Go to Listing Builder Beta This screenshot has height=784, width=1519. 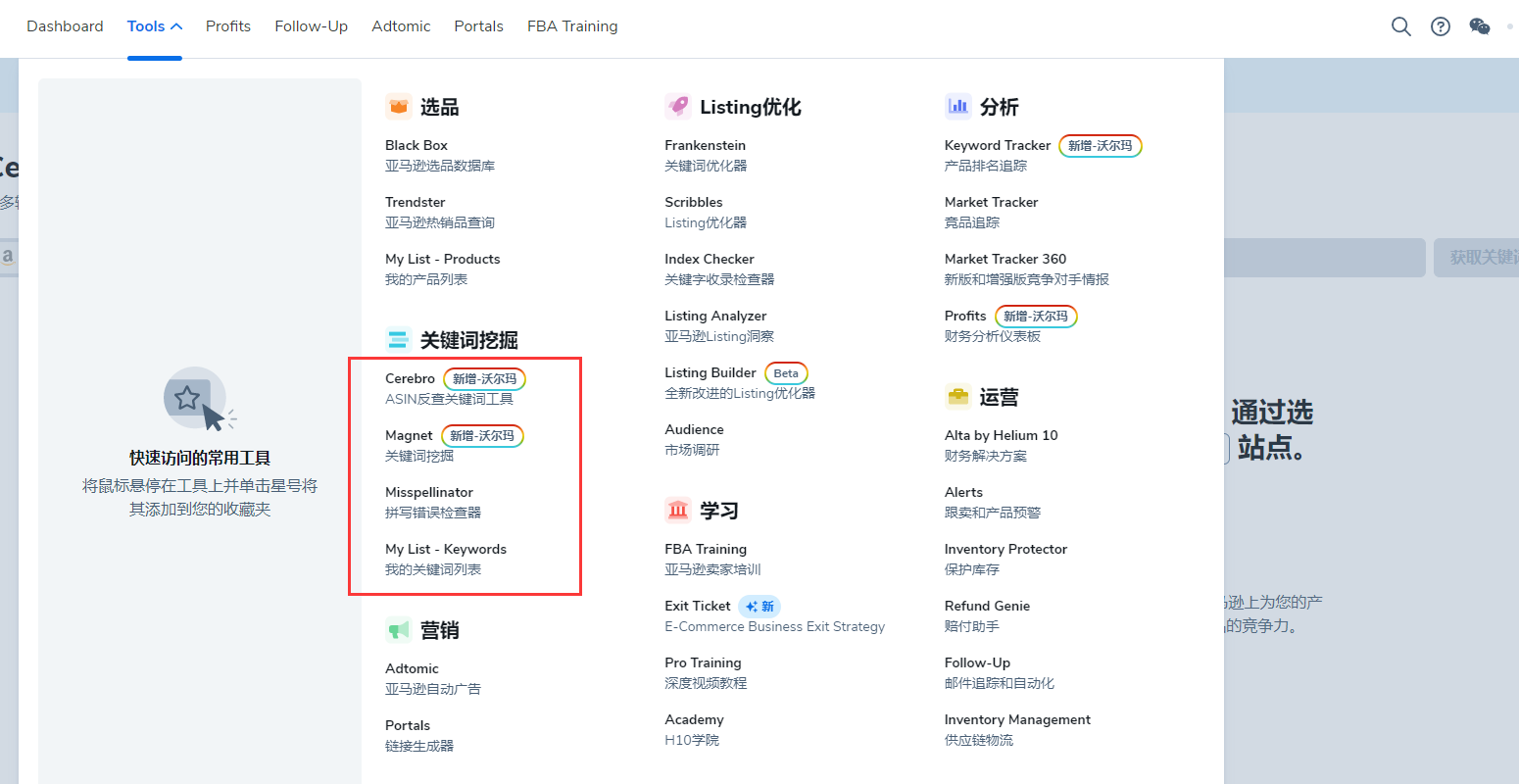tap(710, 372)
